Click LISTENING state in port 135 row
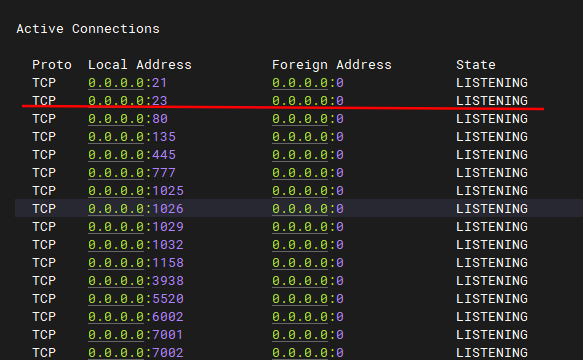The height and width of the screenshot is (360, 583). click(x=492, y=137)
